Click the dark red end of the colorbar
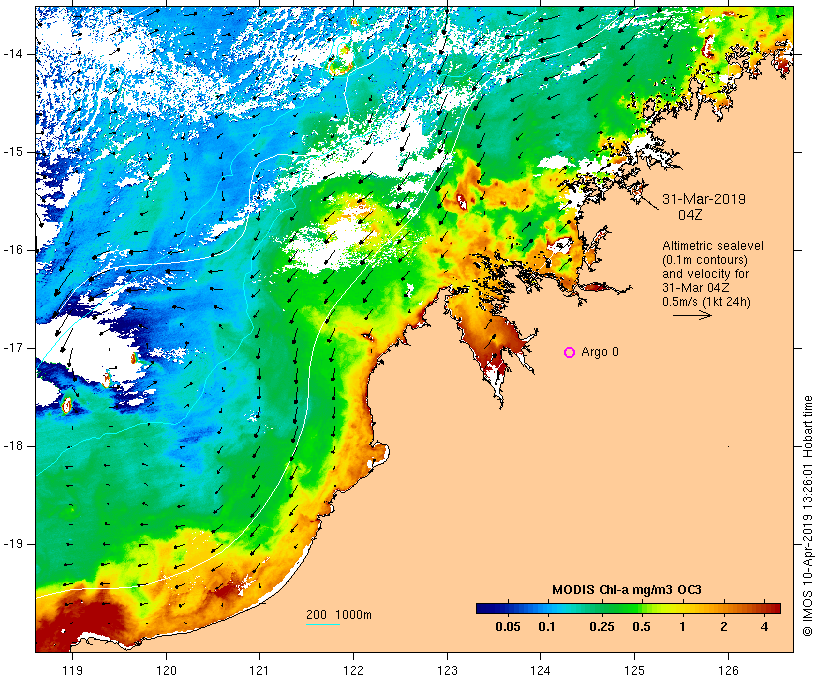The width and height of the screenshot is (820, 680). 772,608
